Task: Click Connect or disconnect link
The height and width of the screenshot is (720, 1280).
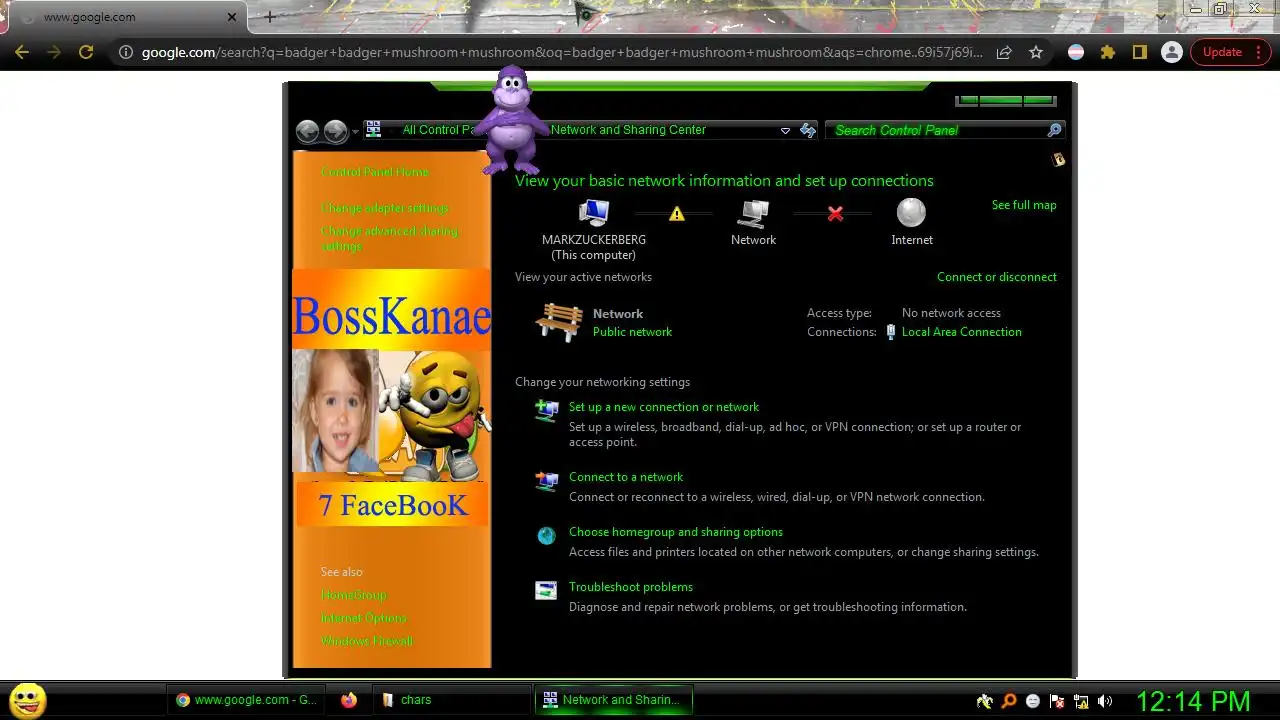Action: click(997, 277)
